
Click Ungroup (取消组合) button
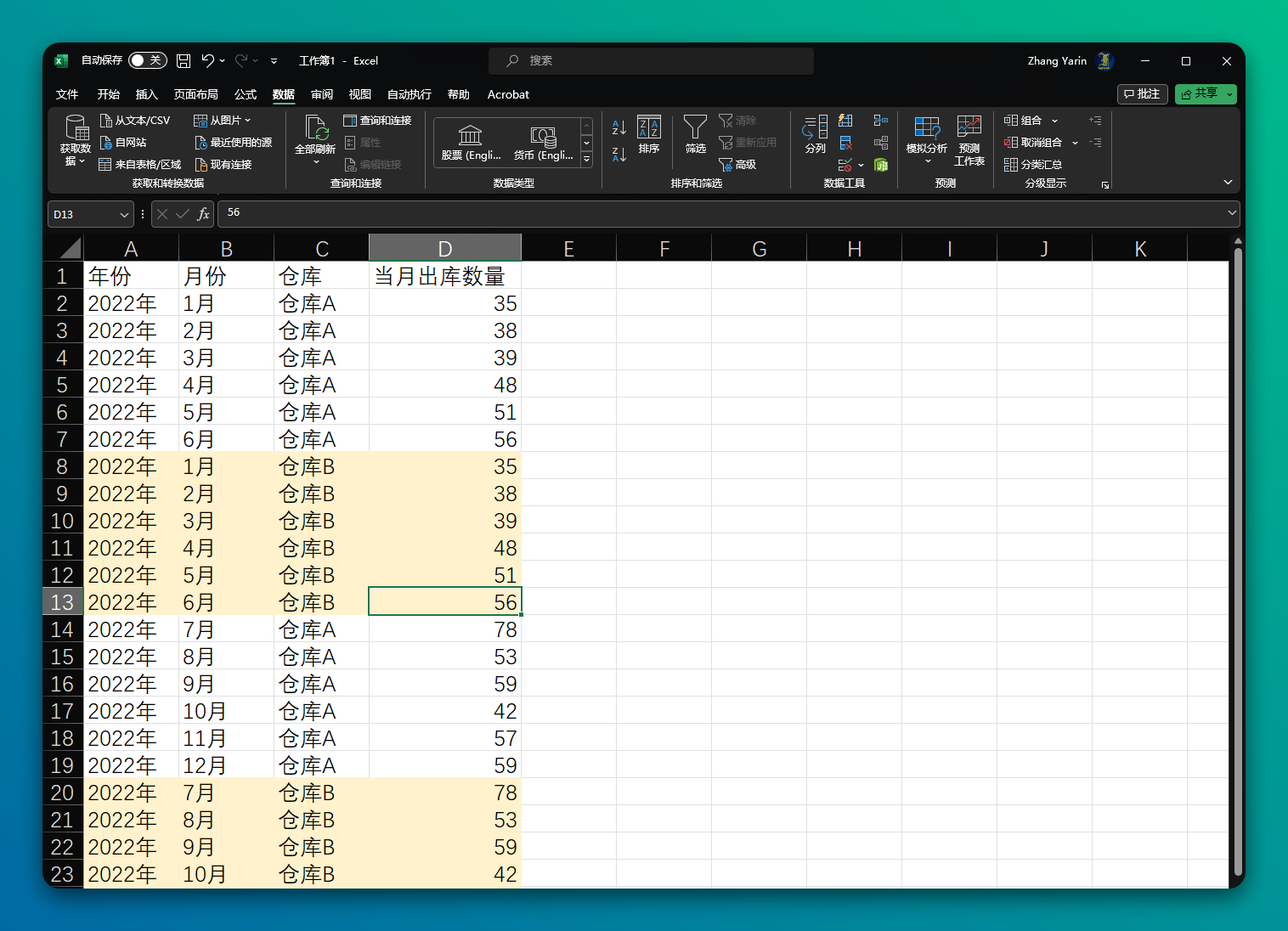click(x=1033, y=143)
